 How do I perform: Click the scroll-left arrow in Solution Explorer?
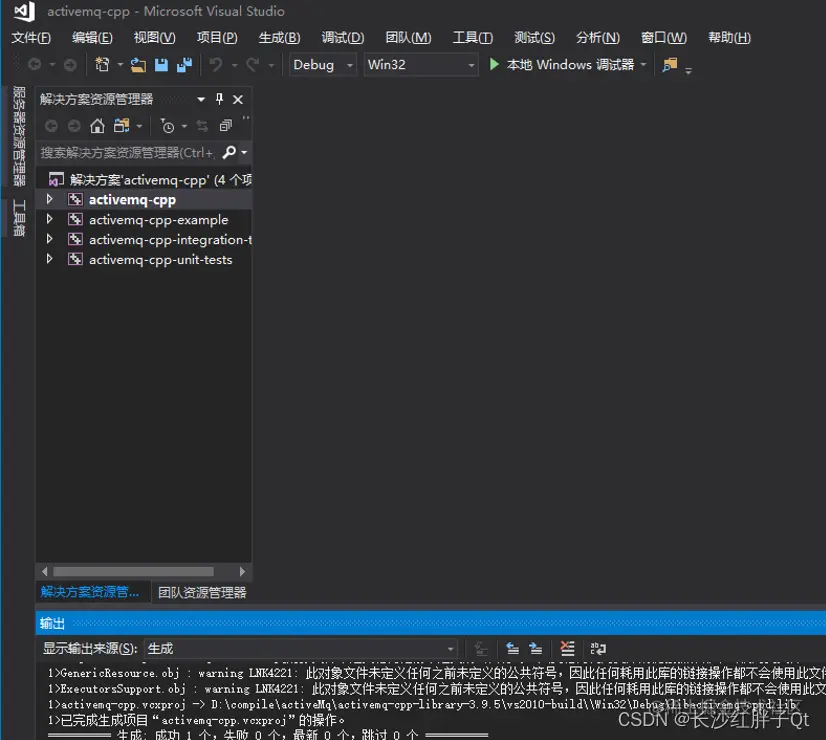45,571
